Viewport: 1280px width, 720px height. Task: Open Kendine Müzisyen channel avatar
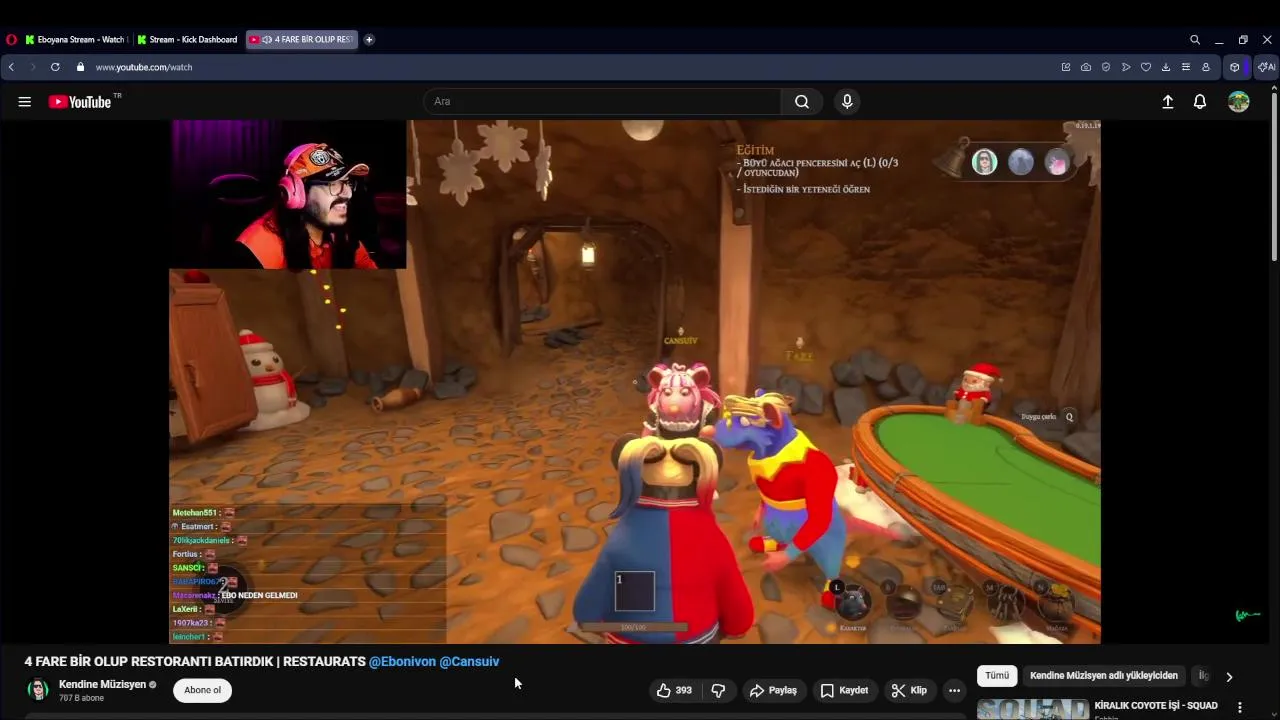38,690
